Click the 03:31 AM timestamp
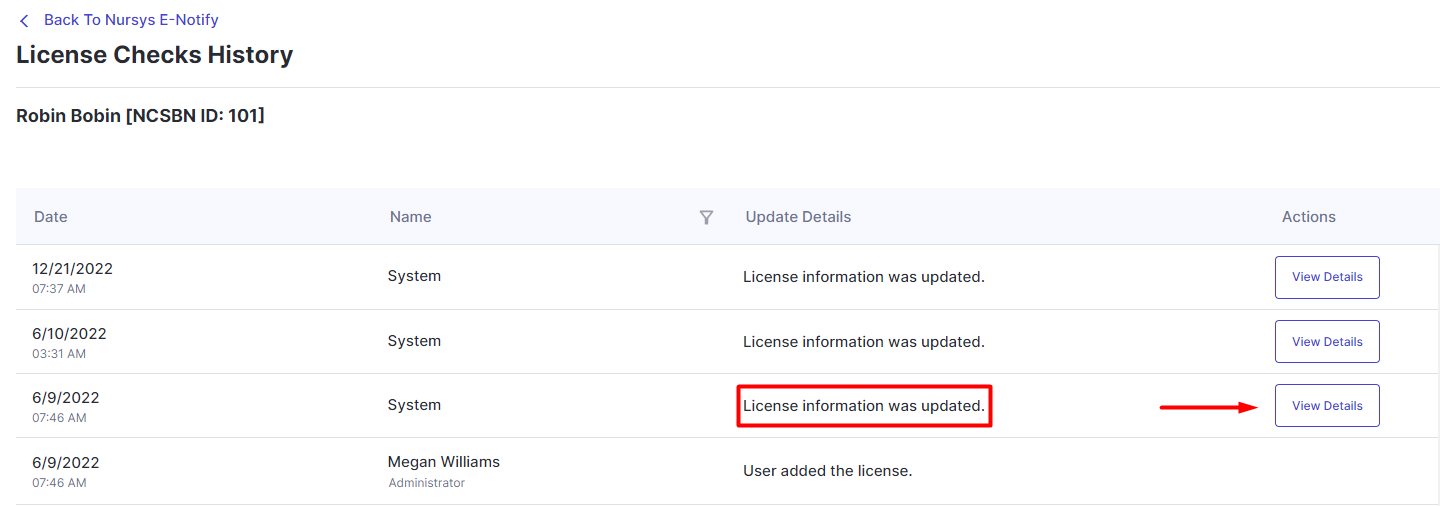The height and width of the screenshot is (506, 1440). pyautogui.click(x=59, y=354)
